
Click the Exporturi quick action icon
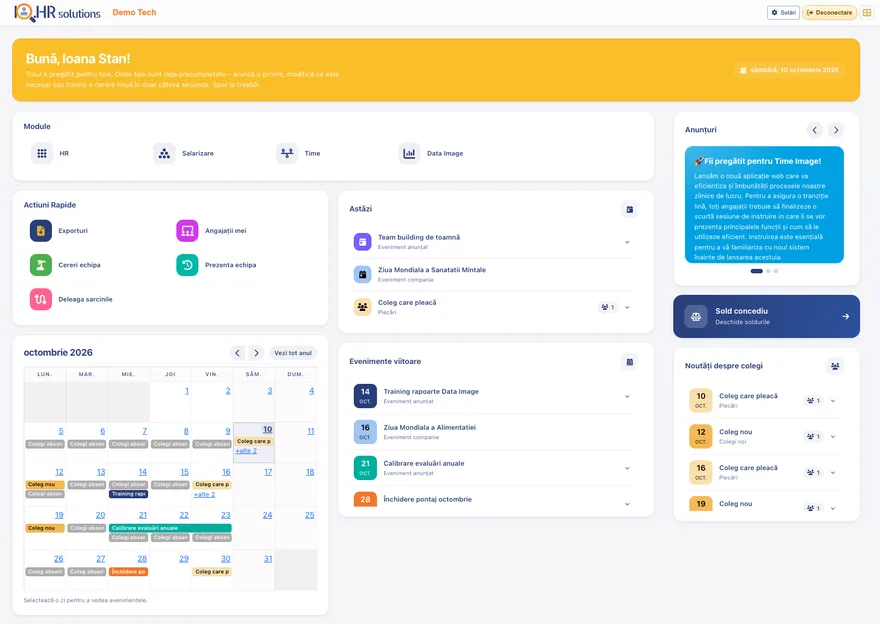click(41, 231)
